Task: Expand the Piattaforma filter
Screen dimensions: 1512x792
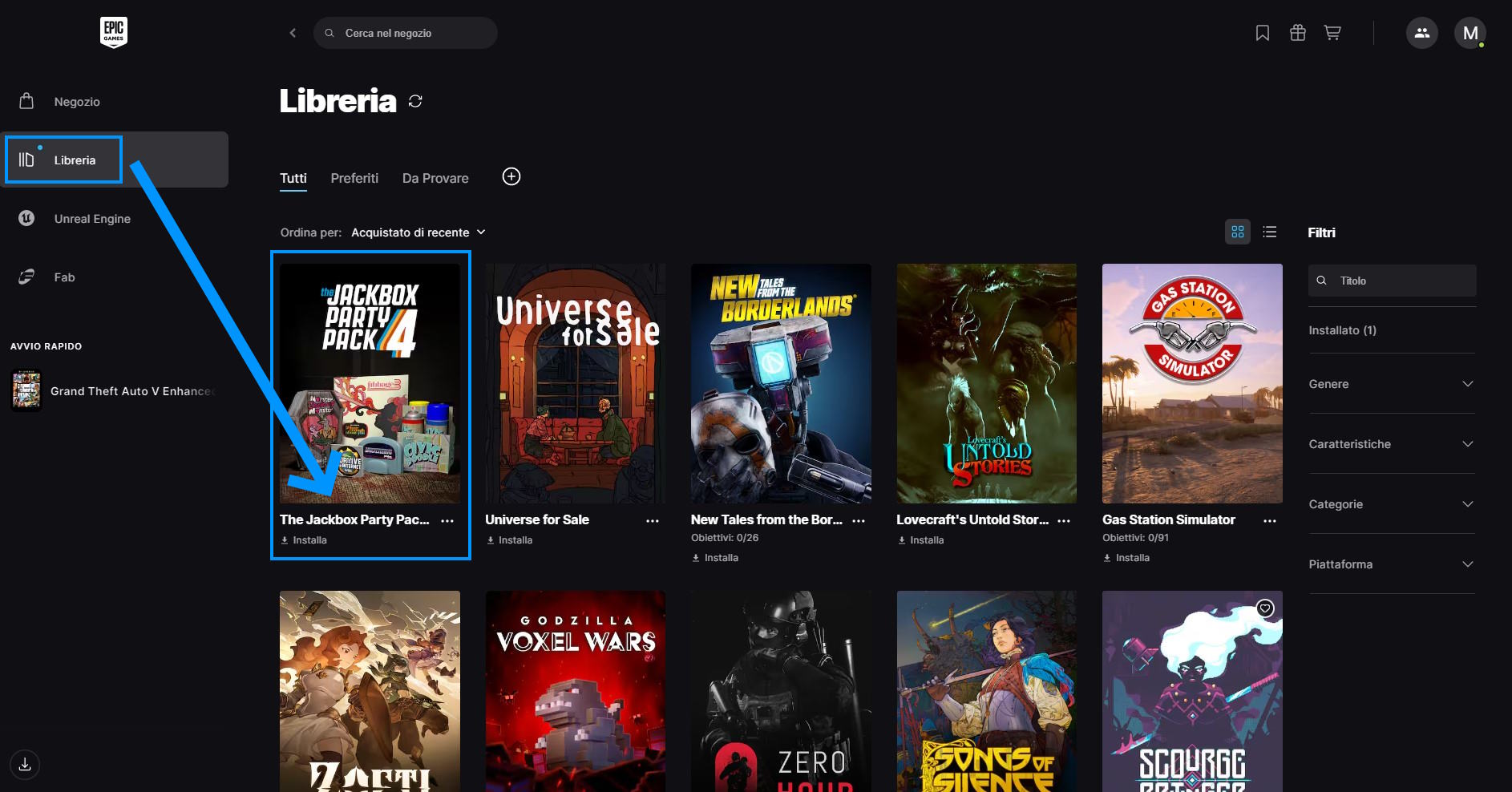Action: [1391, 564]
